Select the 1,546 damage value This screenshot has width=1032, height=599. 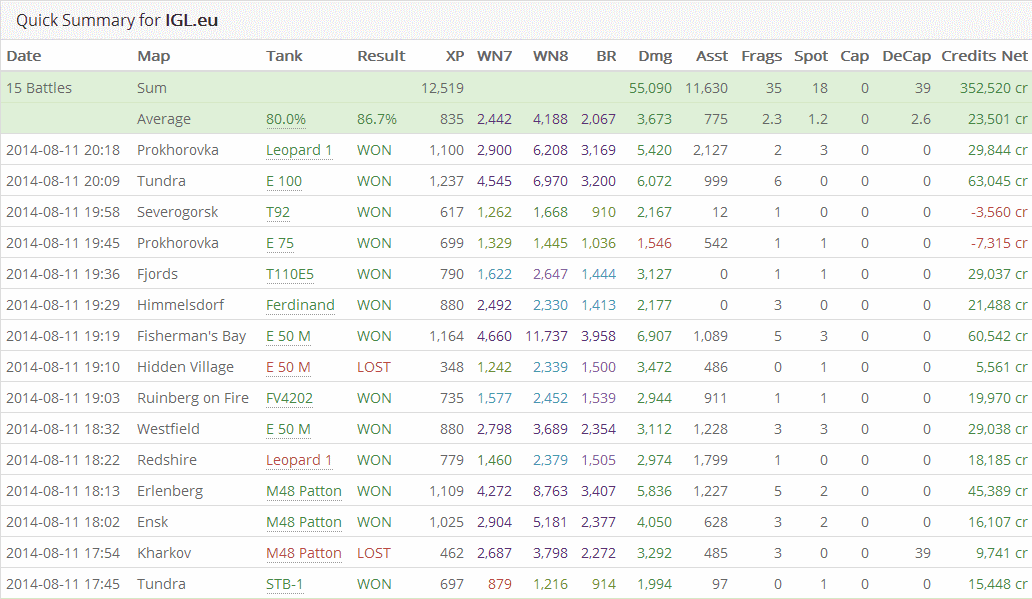654,243
